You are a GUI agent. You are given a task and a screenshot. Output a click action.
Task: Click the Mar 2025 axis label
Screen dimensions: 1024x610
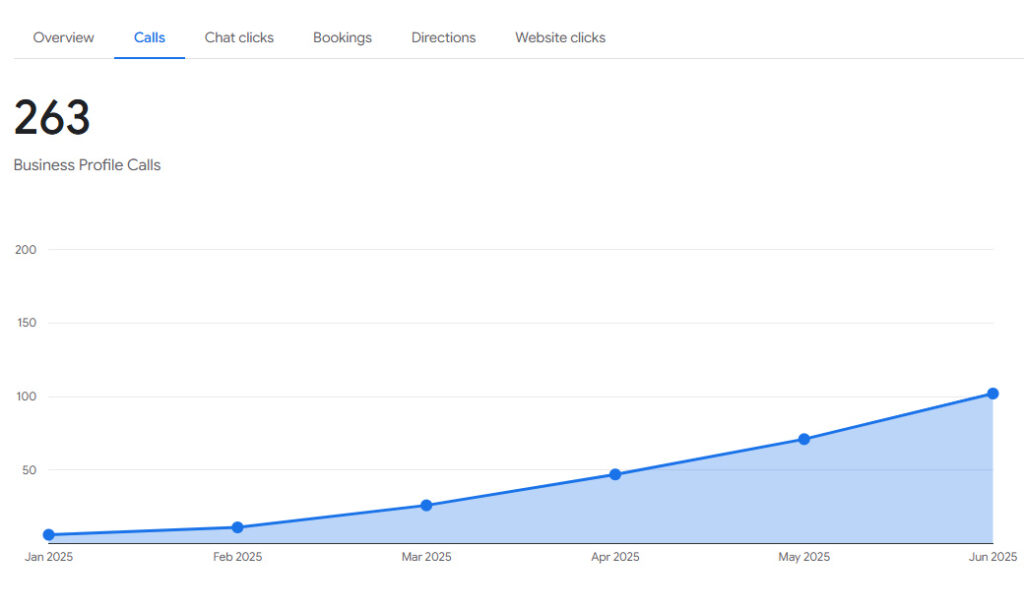click(426, 557)
